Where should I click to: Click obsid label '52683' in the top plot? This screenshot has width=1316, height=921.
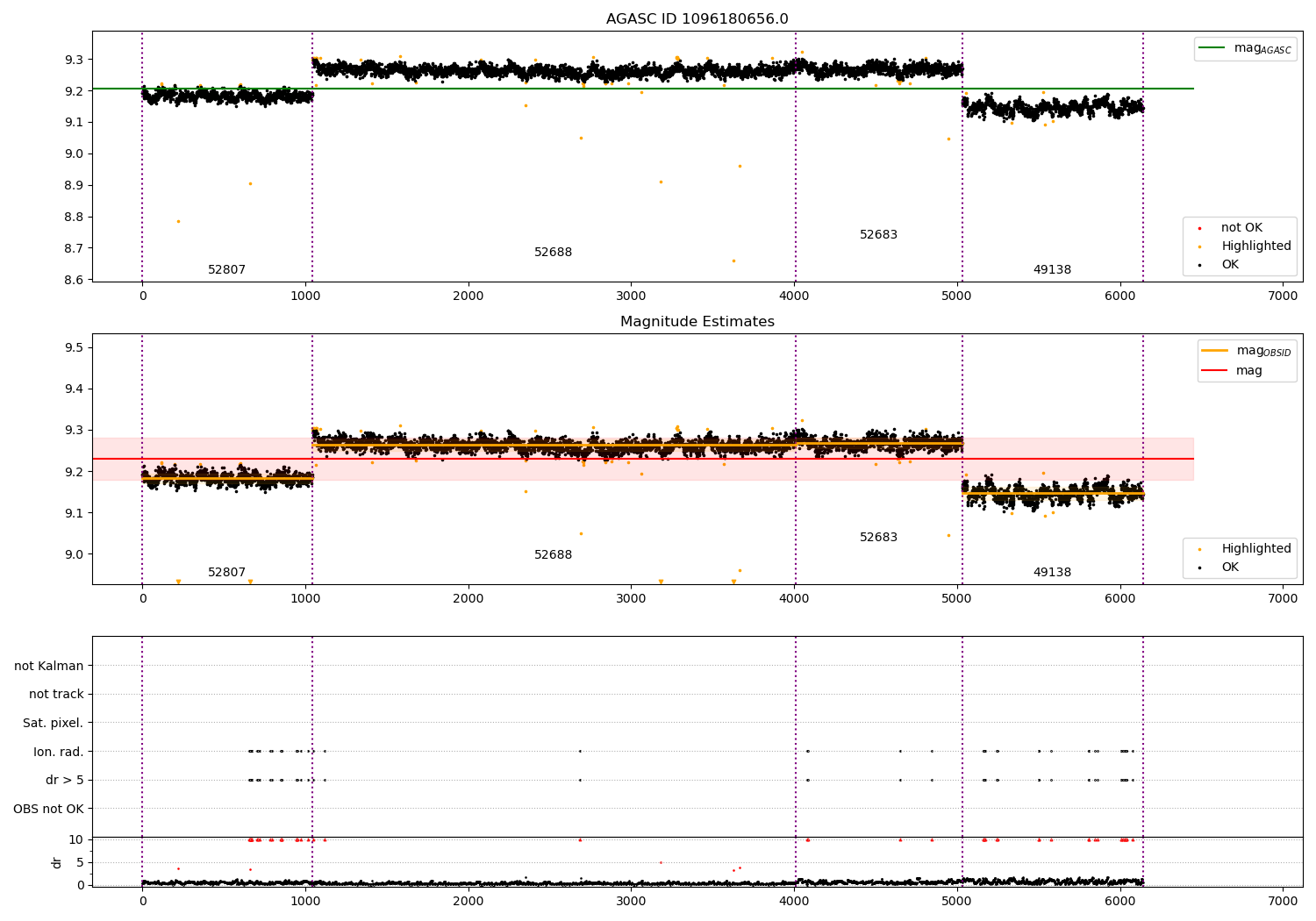click(878, 235)
